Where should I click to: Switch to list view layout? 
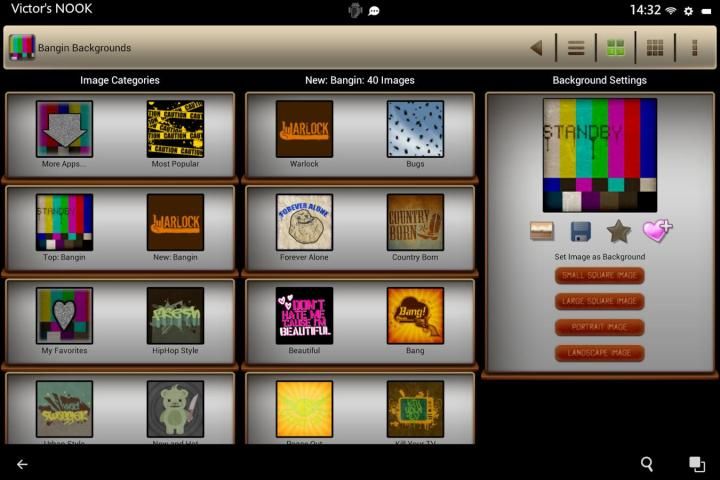(576, 47)
